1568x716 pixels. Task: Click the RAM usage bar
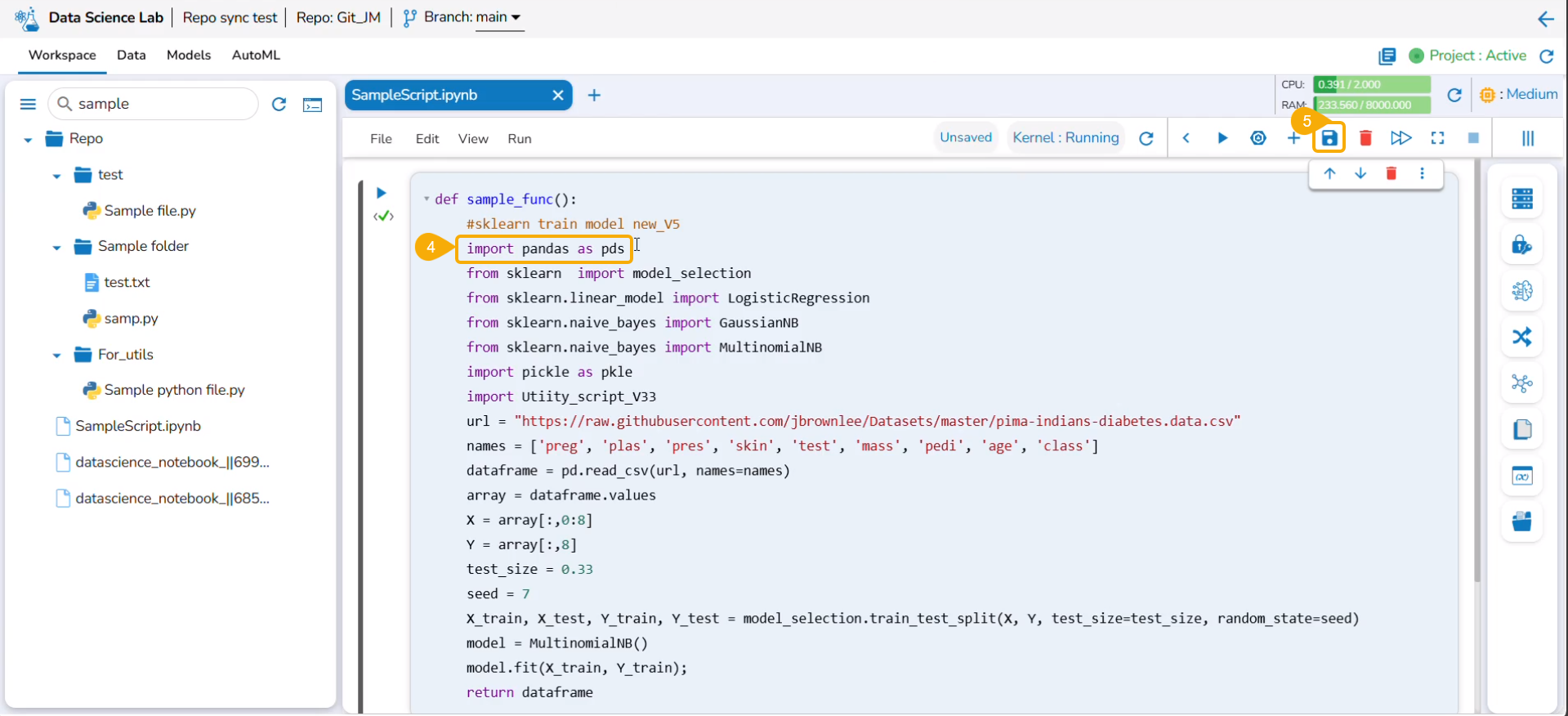(x=1372, y=105)
